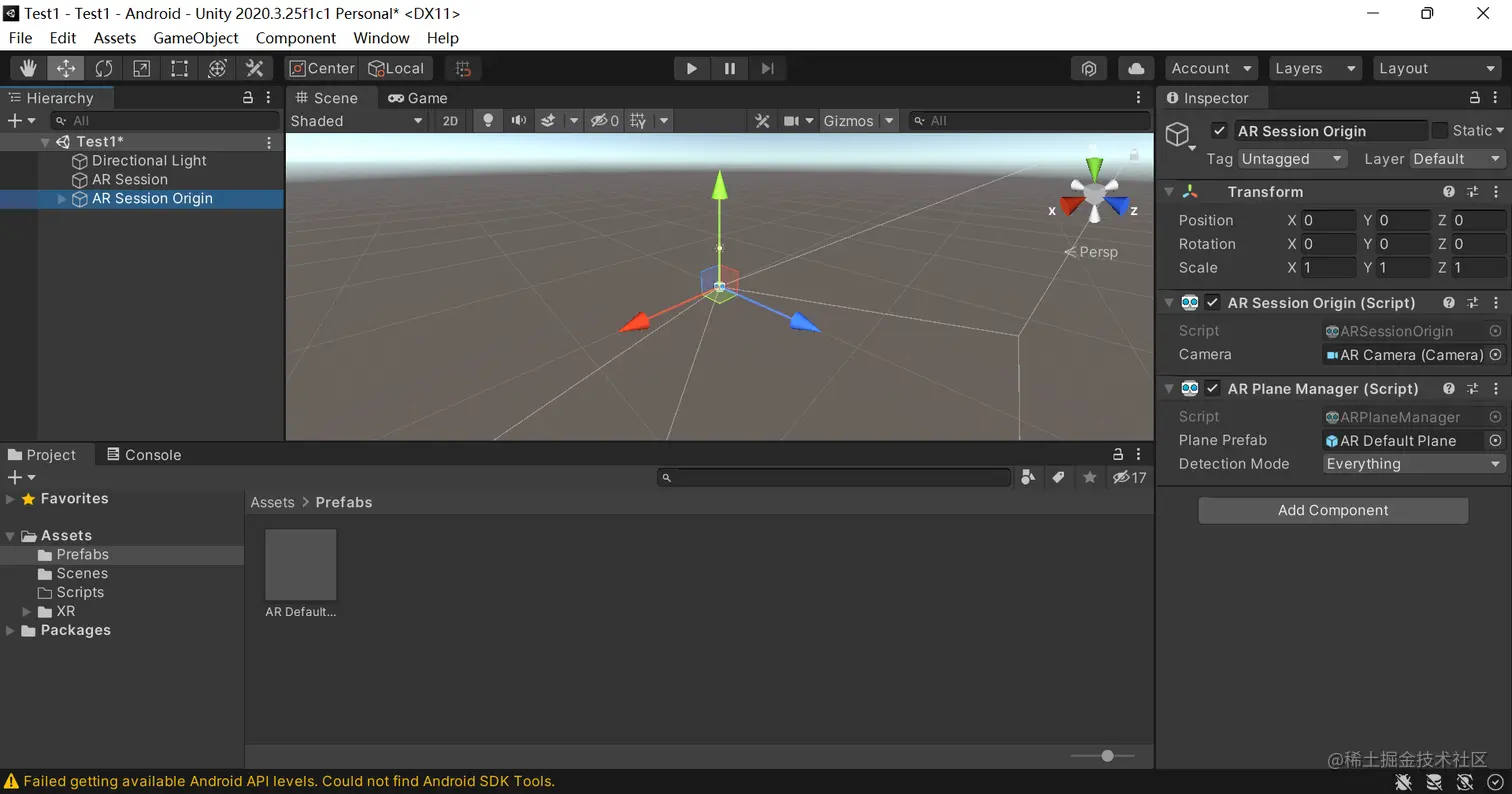Select the Transform tool

click(x=217, y=68)
